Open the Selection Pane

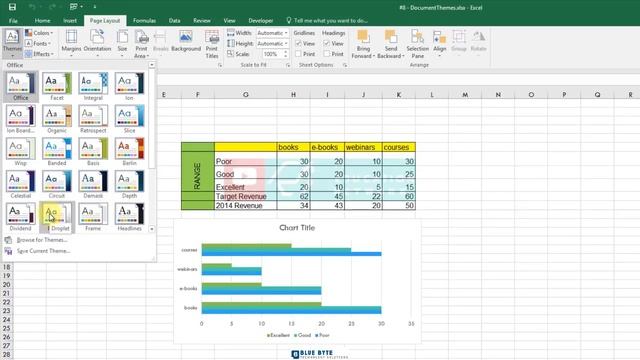pos(417,43)
